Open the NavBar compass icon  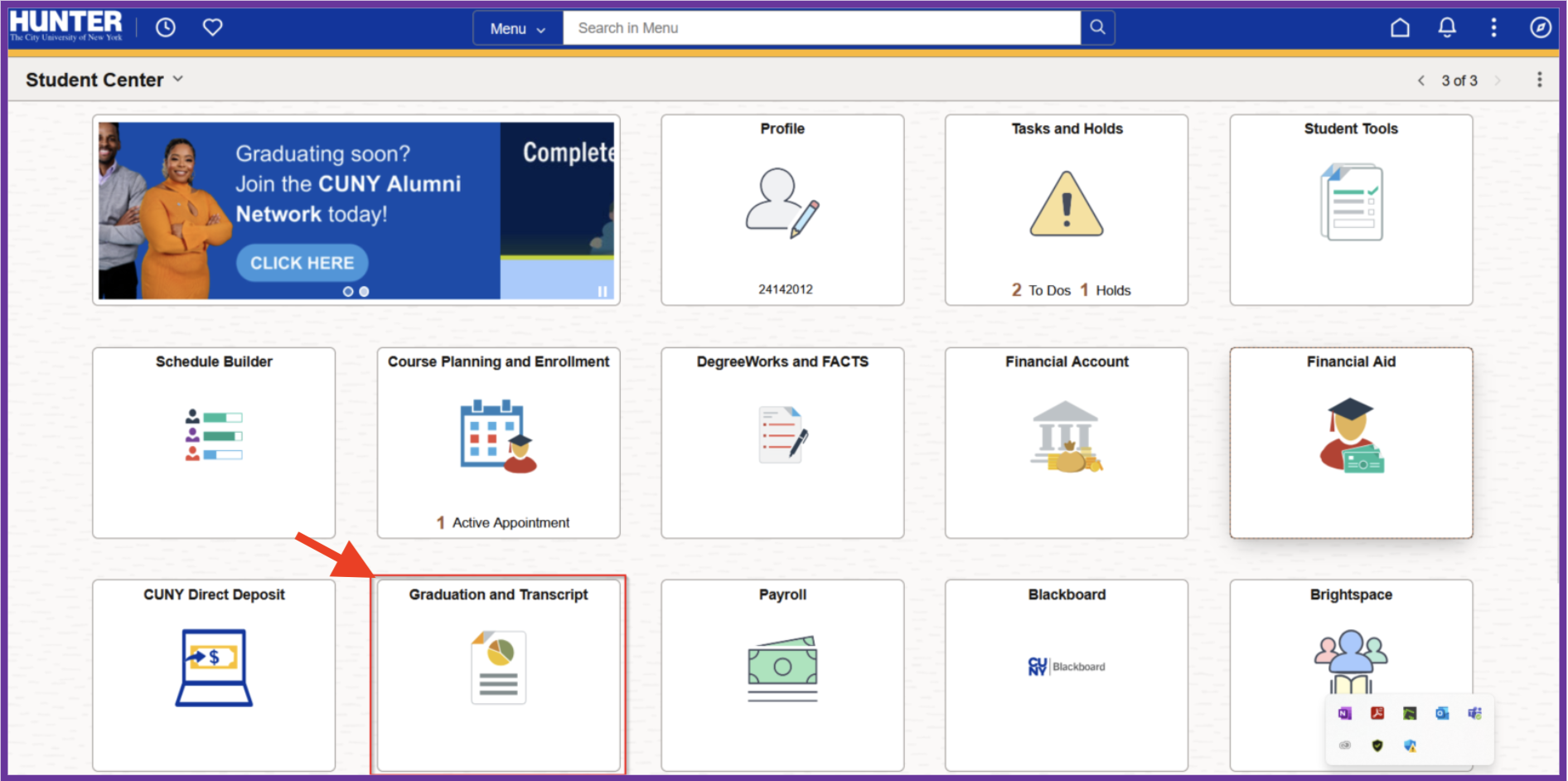1540,27
